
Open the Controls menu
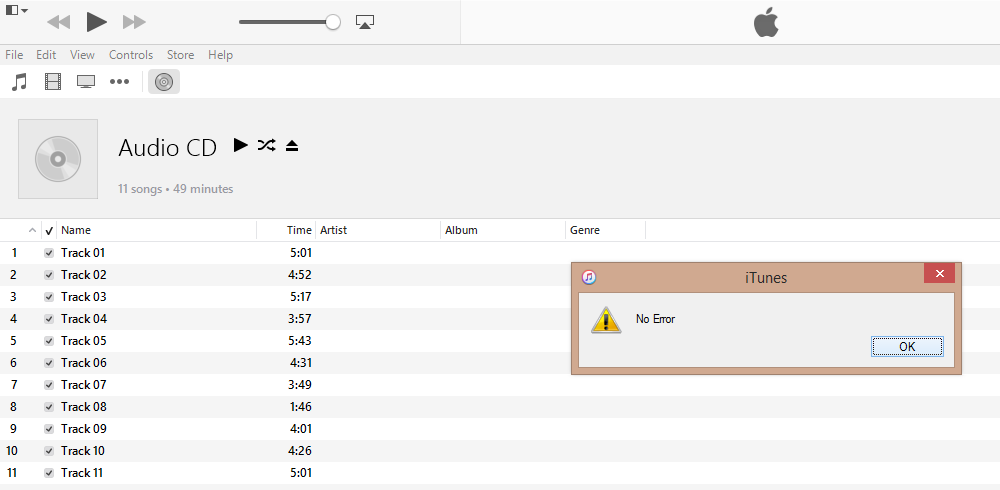(131, 55)
